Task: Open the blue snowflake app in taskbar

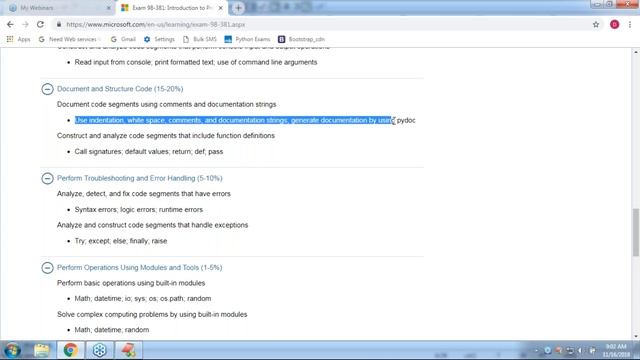Action: click(x=99, y=350)
